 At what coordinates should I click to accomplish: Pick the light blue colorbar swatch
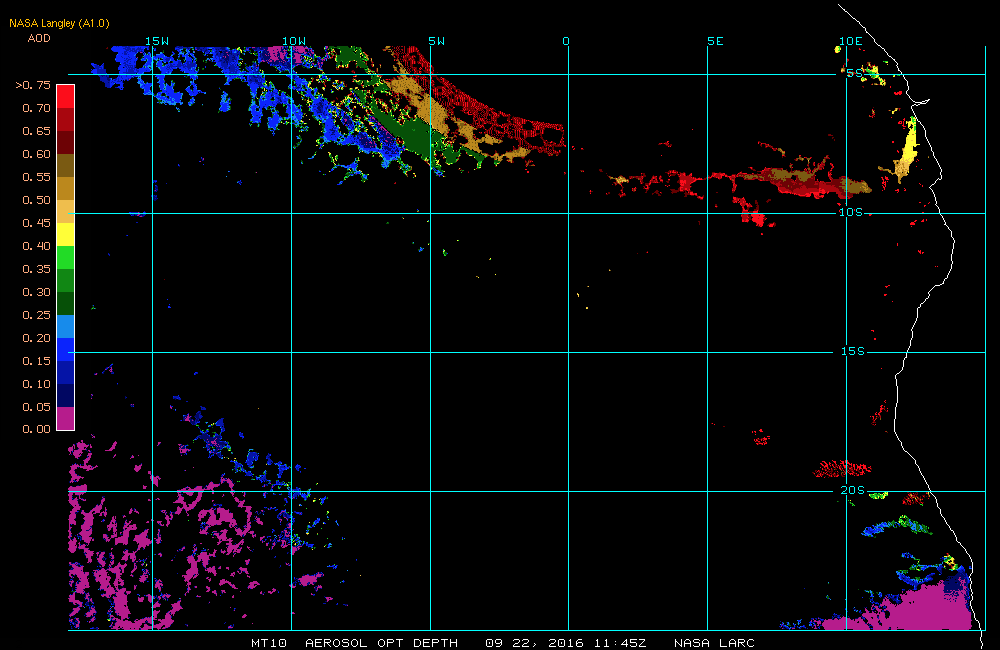(66, 326)
